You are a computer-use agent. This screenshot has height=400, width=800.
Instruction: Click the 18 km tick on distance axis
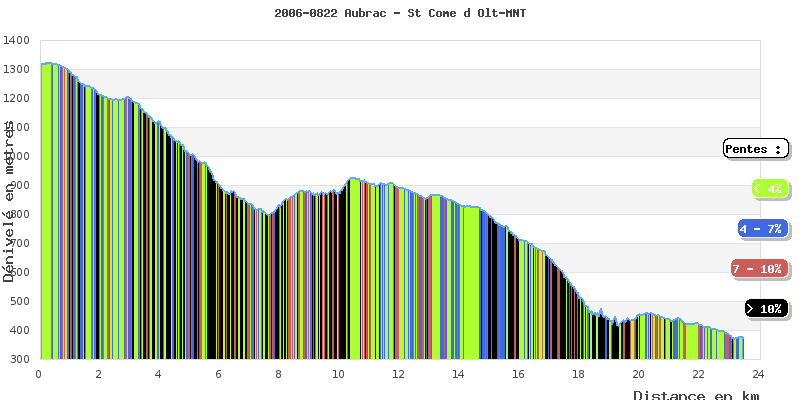(578, 374)
